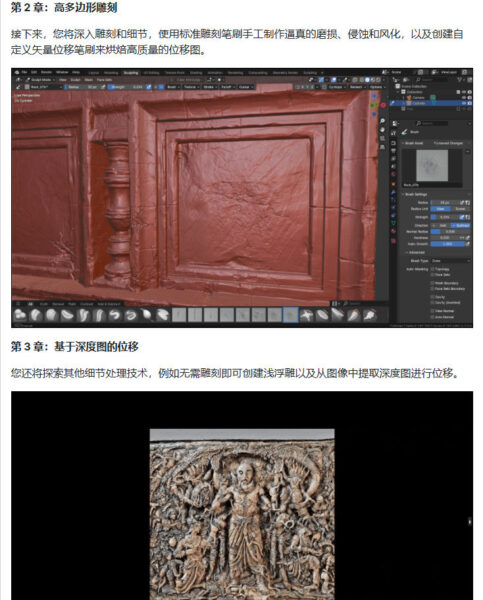Enable the View Normal auto-masking checkbox
The image size is (483, 600).
coord(432,311)
